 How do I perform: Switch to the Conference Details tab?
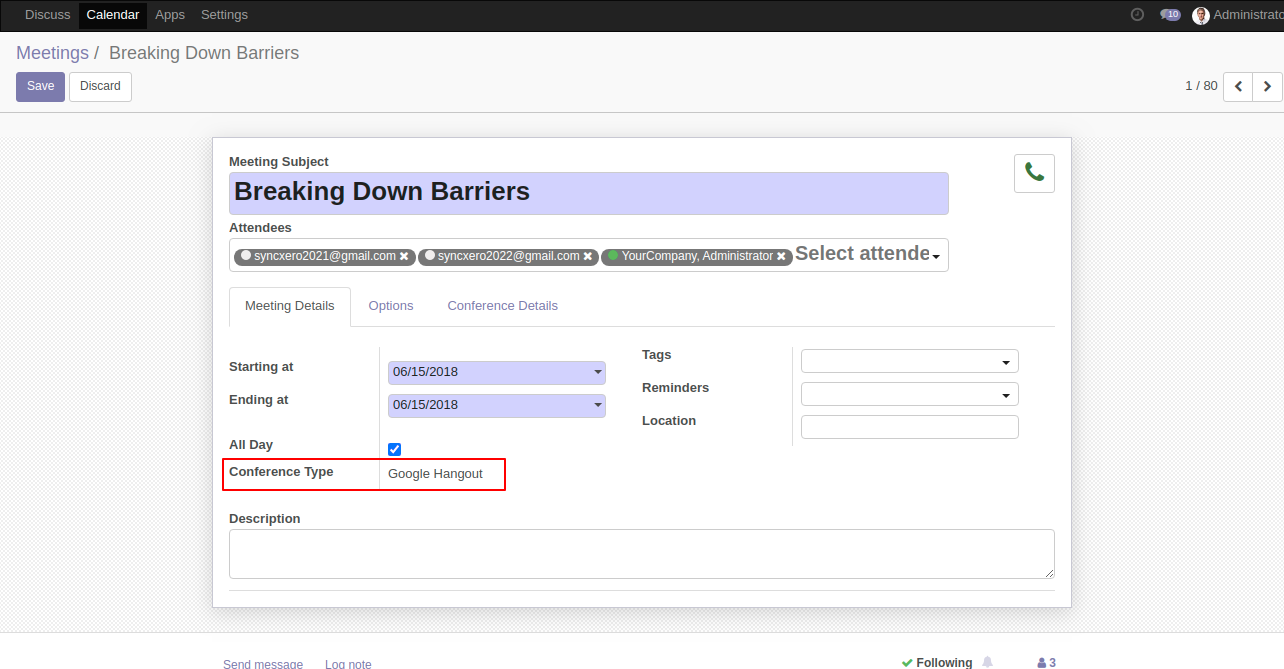[502, 306]
